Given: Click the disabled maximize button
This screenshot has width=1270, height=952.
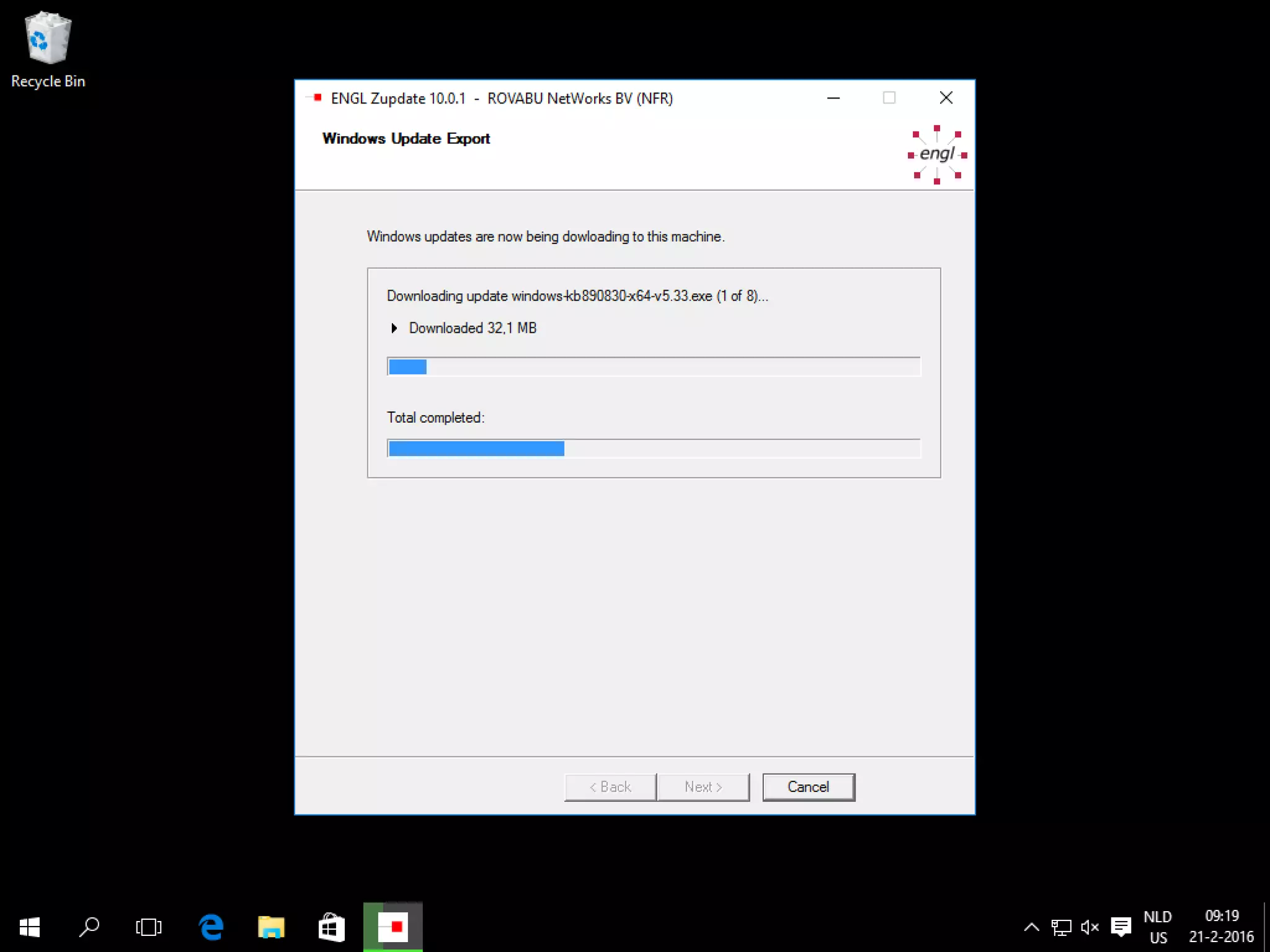Looking at the screenshot, I should [889, 98].
